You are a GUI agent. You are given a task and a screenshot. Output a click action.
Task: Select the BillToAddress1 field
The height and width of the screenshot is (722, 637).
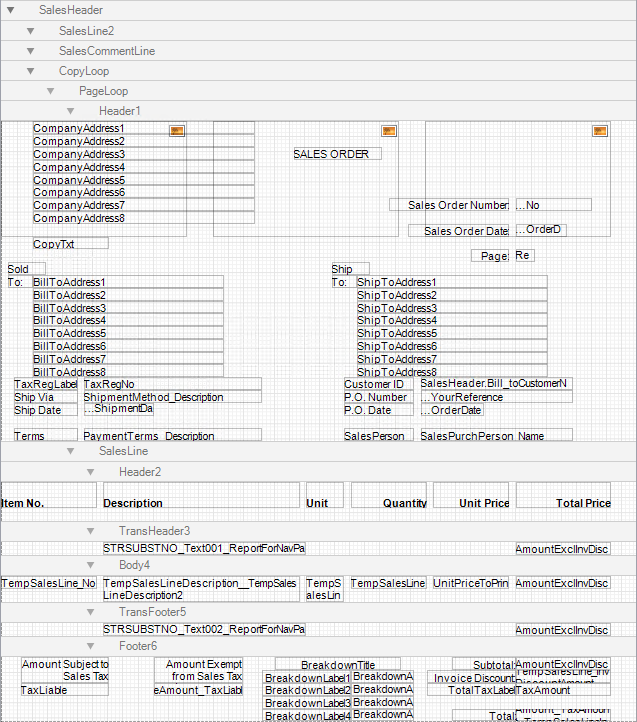(127, 282)
